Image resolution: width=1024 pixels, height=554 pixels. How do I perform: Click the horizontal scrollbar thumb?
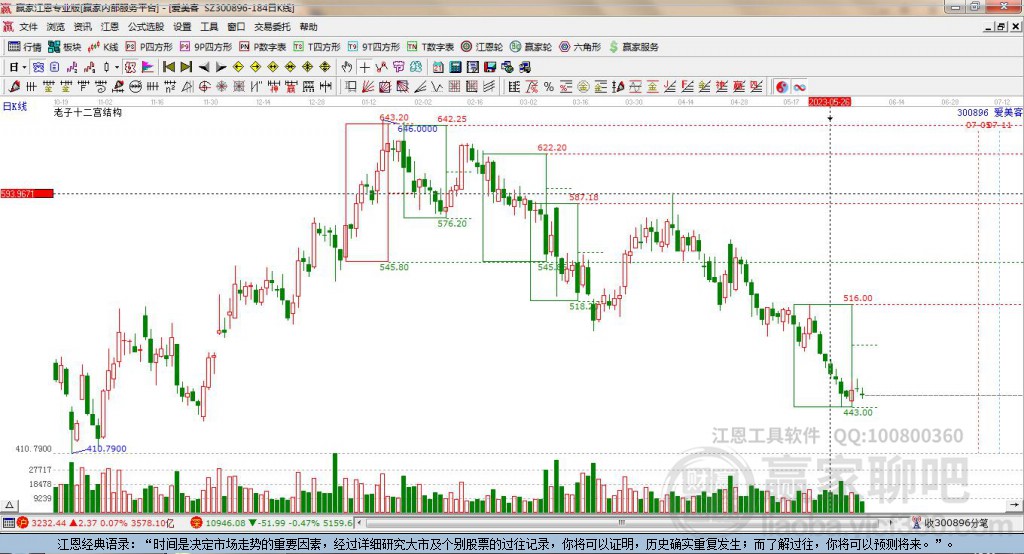(622, 523)
